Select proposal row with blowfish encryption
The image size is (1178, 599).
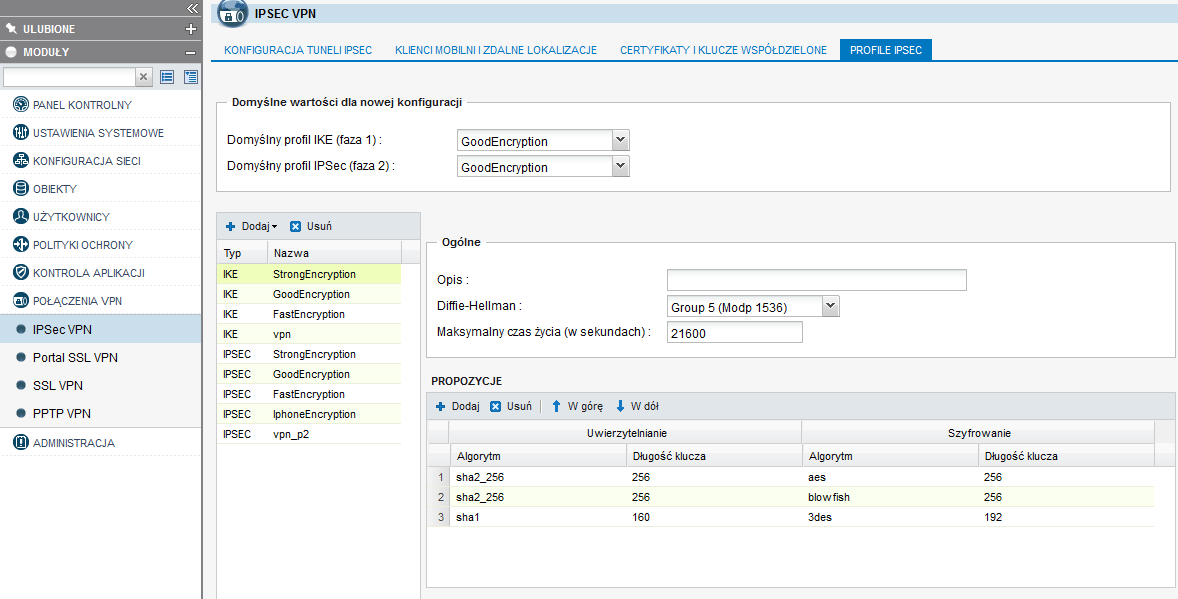point(791,497)
